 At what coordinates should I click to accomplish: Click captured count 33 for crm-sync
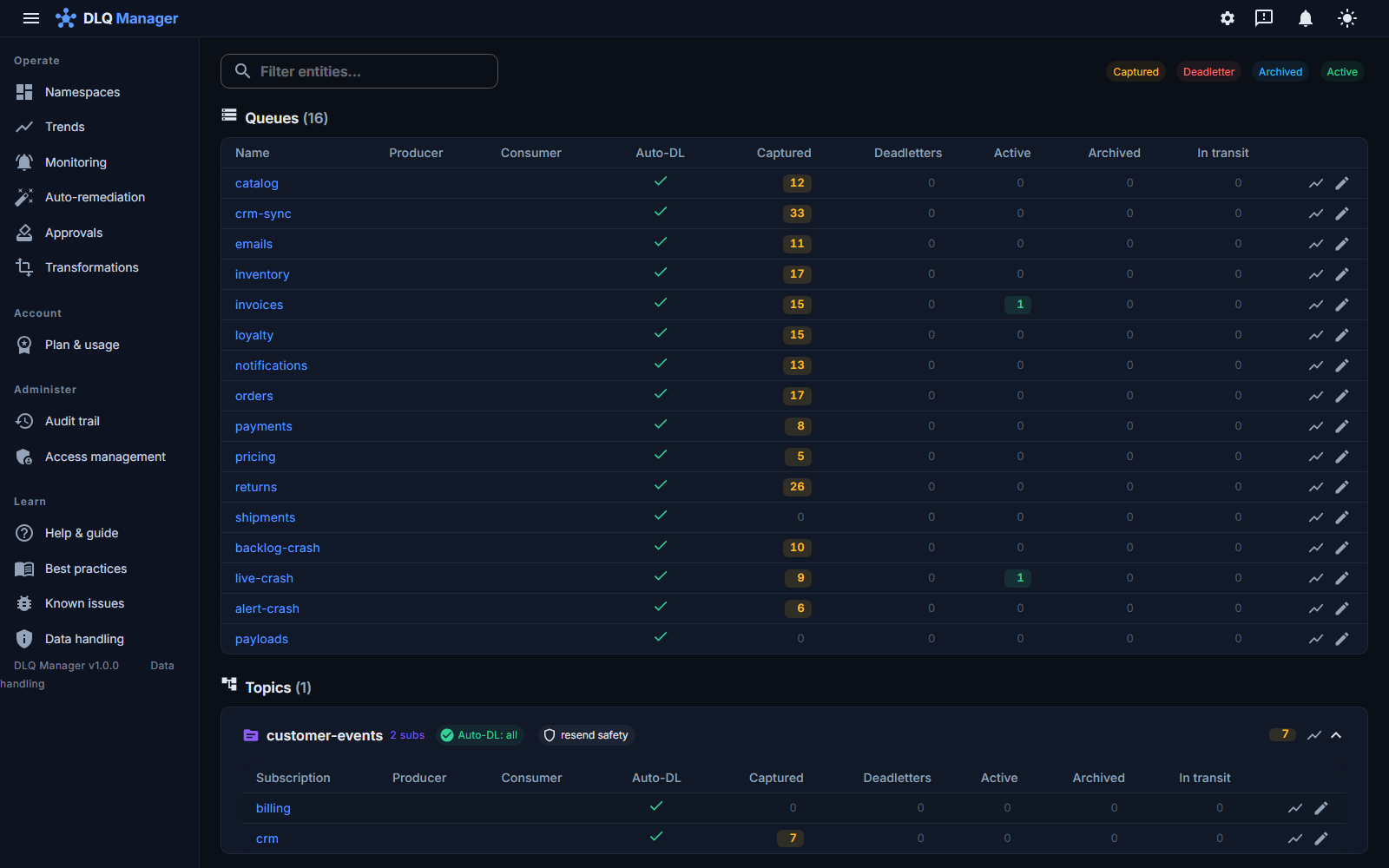(x=797, y=214)
